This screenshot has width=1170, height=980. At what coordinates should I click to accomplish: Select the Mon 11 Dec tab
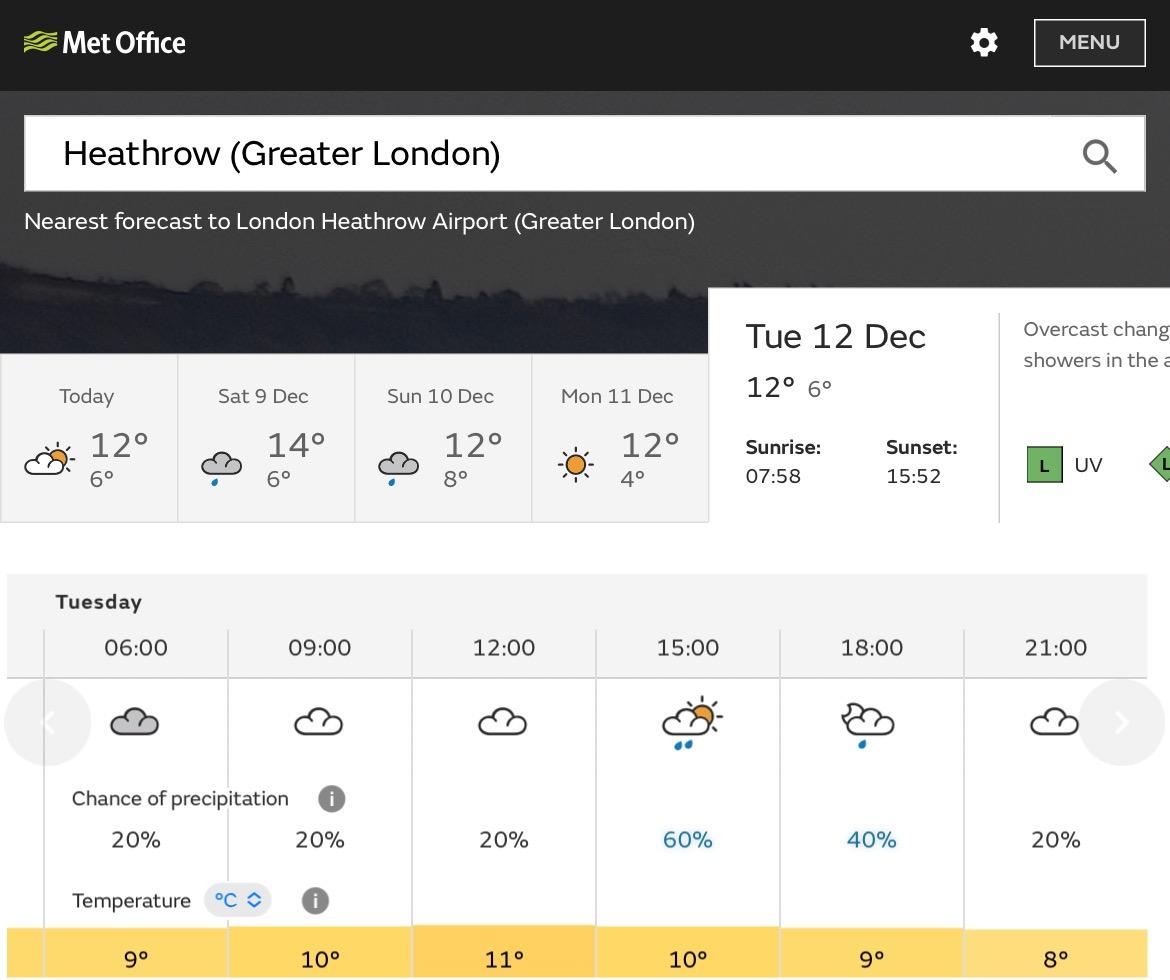(x=620, y=438)
